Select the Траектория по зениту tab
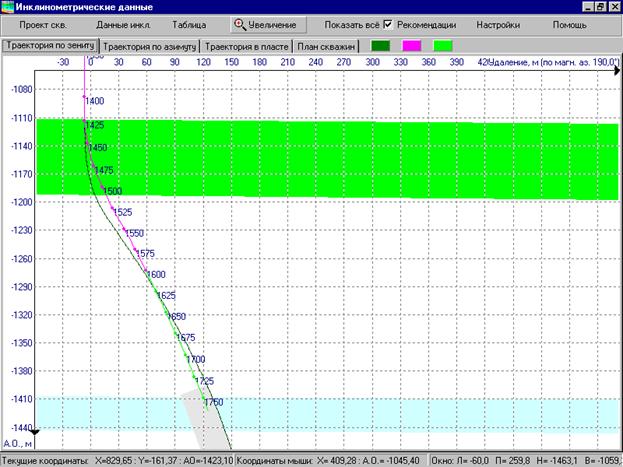The width and height of the screenshot is (623, 467). [50, 45]
